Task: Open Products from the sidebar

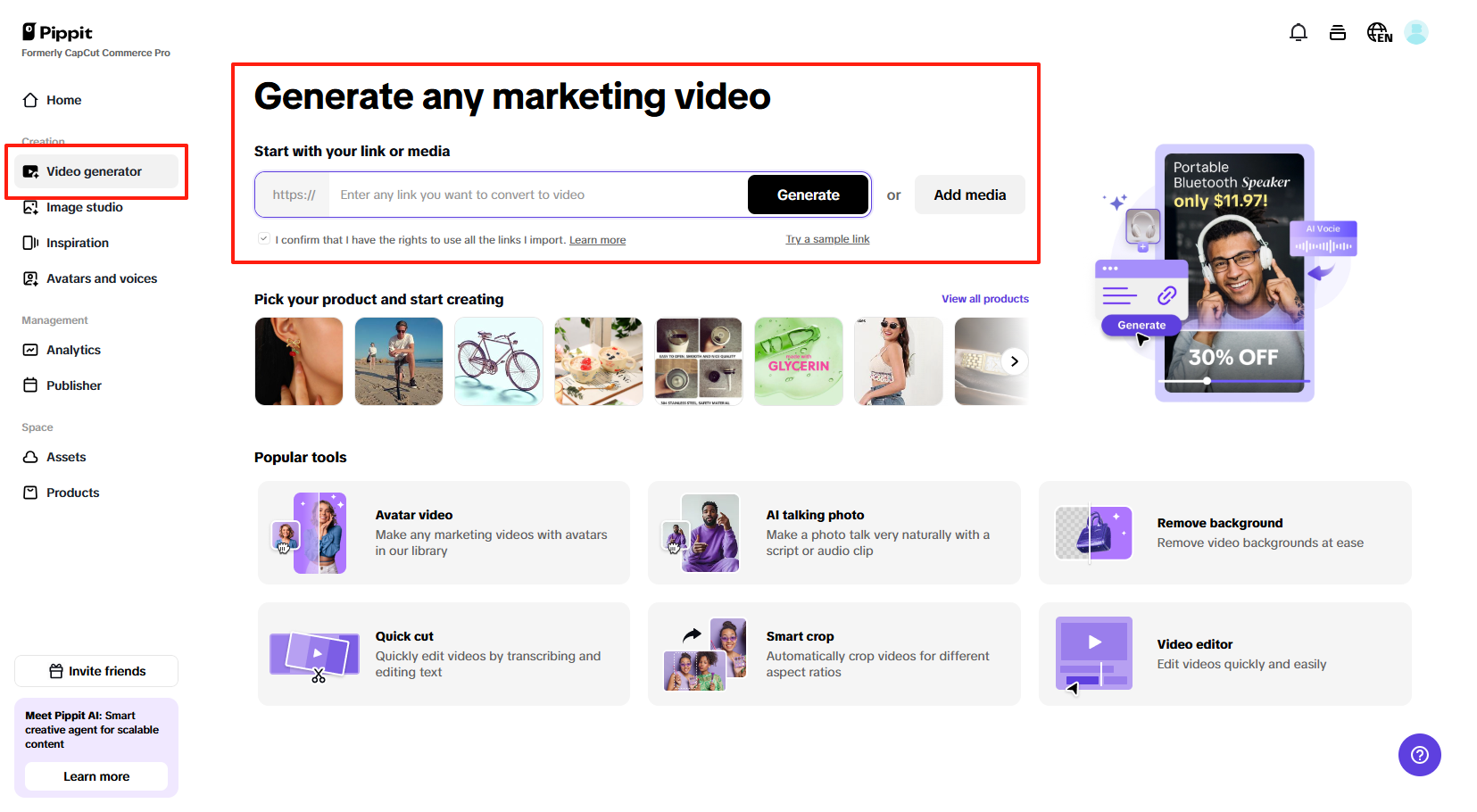Action: pos(71,493)
